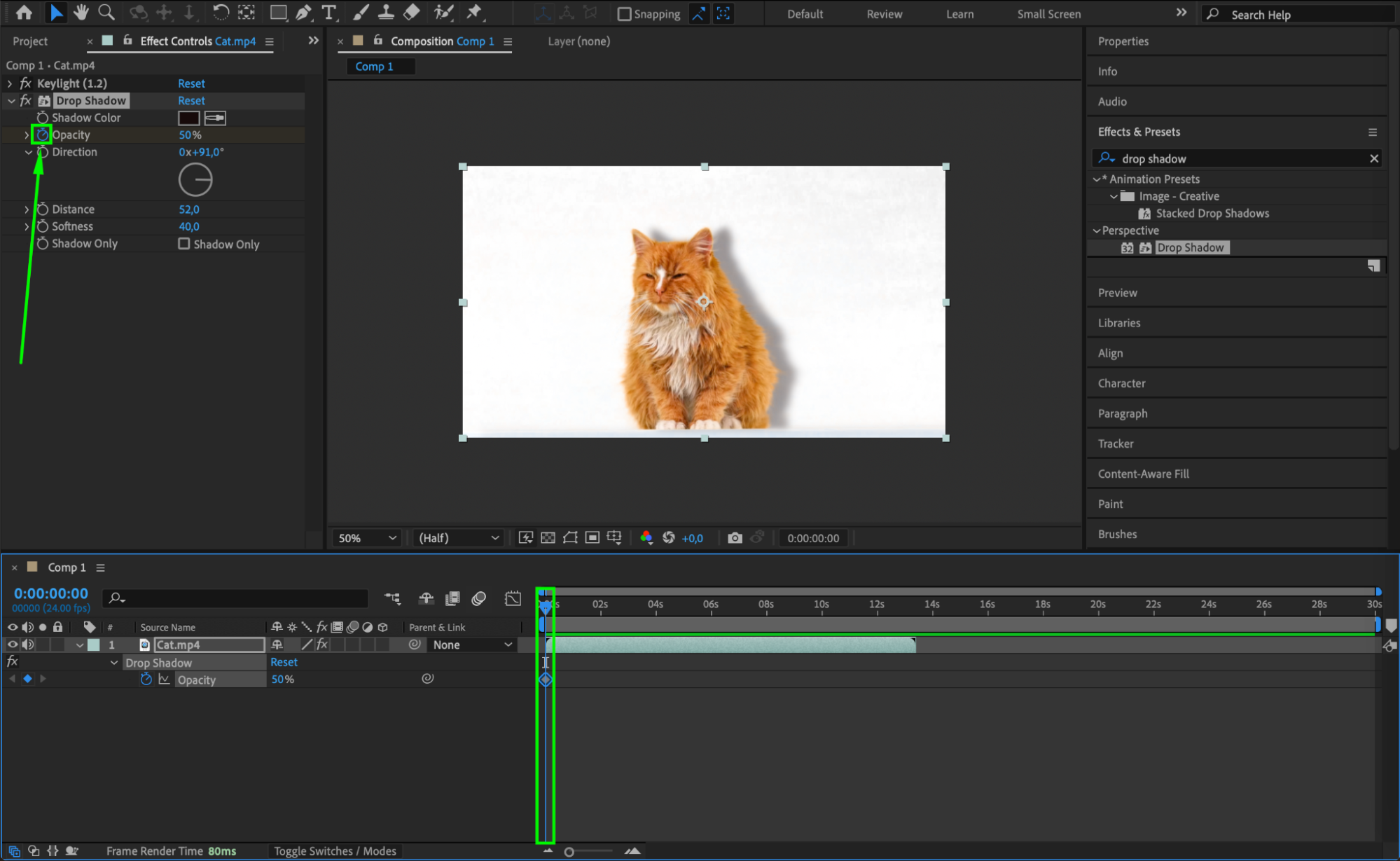Select the Puppet Pin tool
This screenshot has height=861, width=1400.
[474, 12]
